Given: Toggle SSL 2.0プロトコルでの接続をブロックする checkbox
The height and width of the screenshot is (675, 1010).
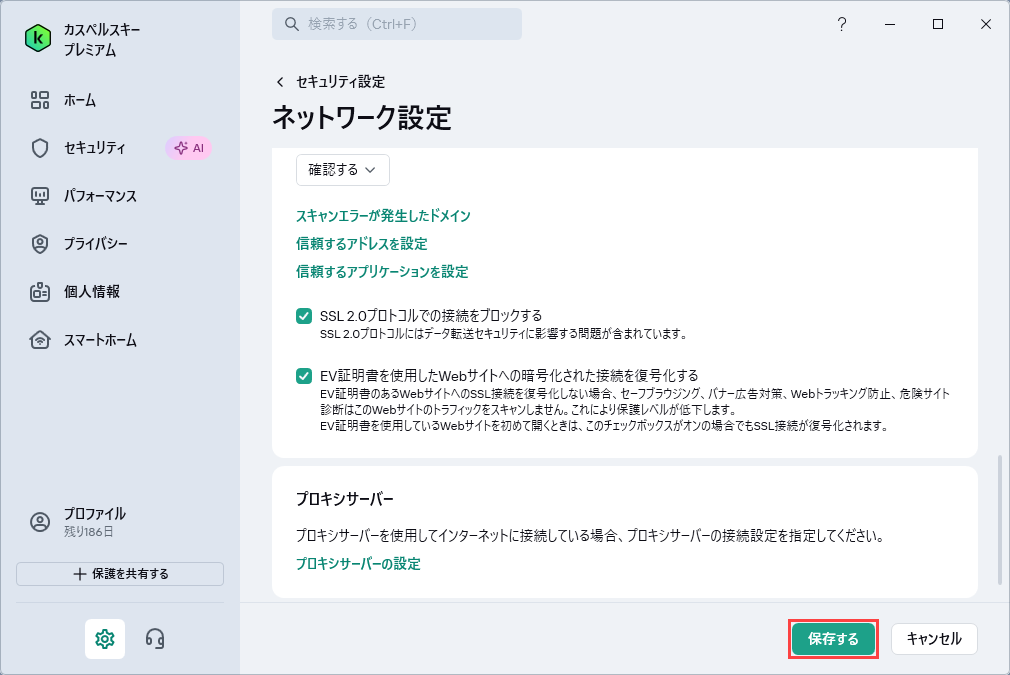Looking at the screenshot, I should coord(304,316).
